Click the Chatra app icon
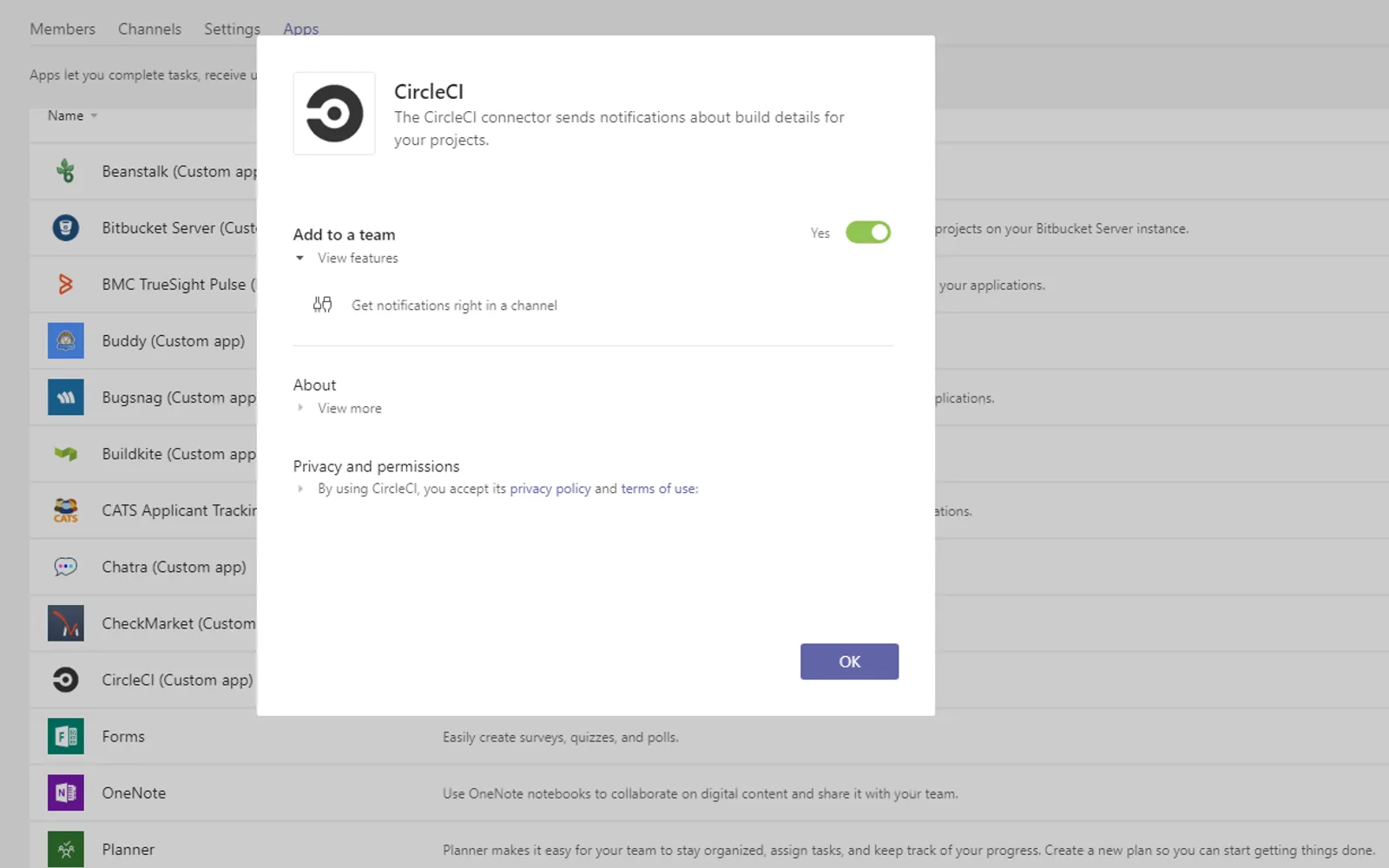Image resolution: width=1389 pixels, height=868 pixels. [66, 567]
